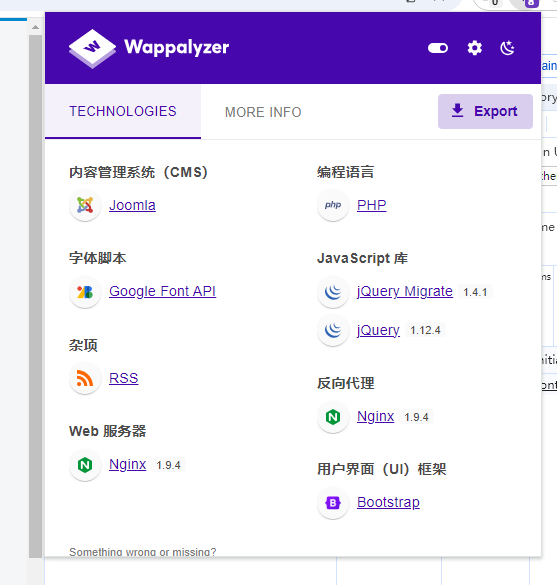Click the jQuery 1.12.4 icon

pos(333,330)
